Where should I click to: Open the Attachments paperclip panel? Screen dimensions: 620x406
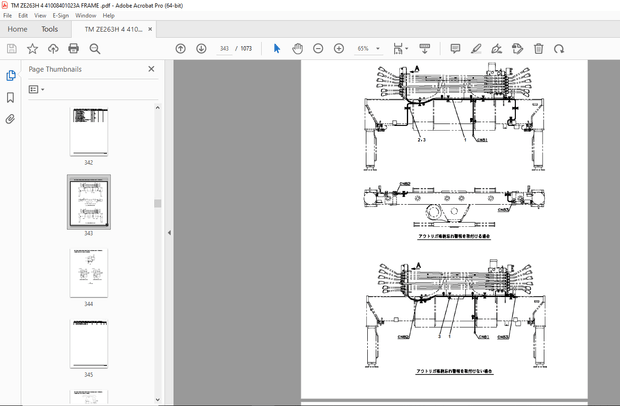click(x=10, y=119)
